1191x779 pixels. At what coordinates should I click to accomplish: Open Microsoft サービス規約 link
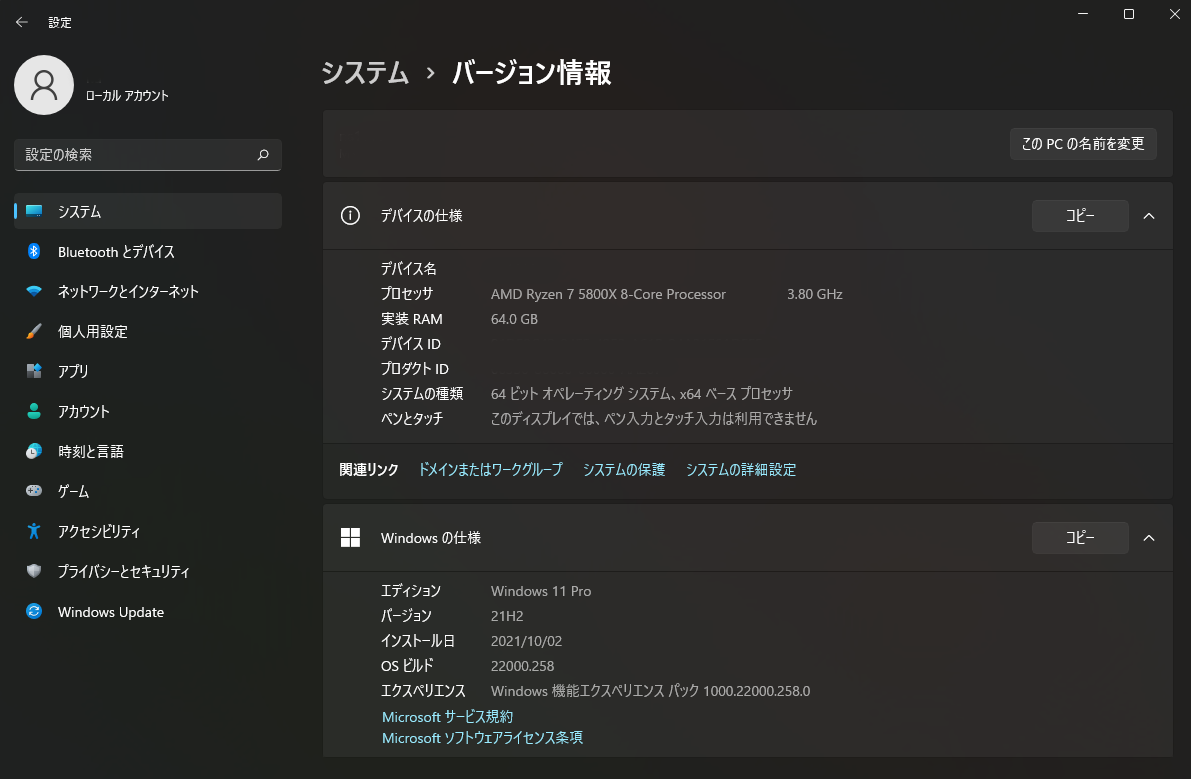coord(447,717)
